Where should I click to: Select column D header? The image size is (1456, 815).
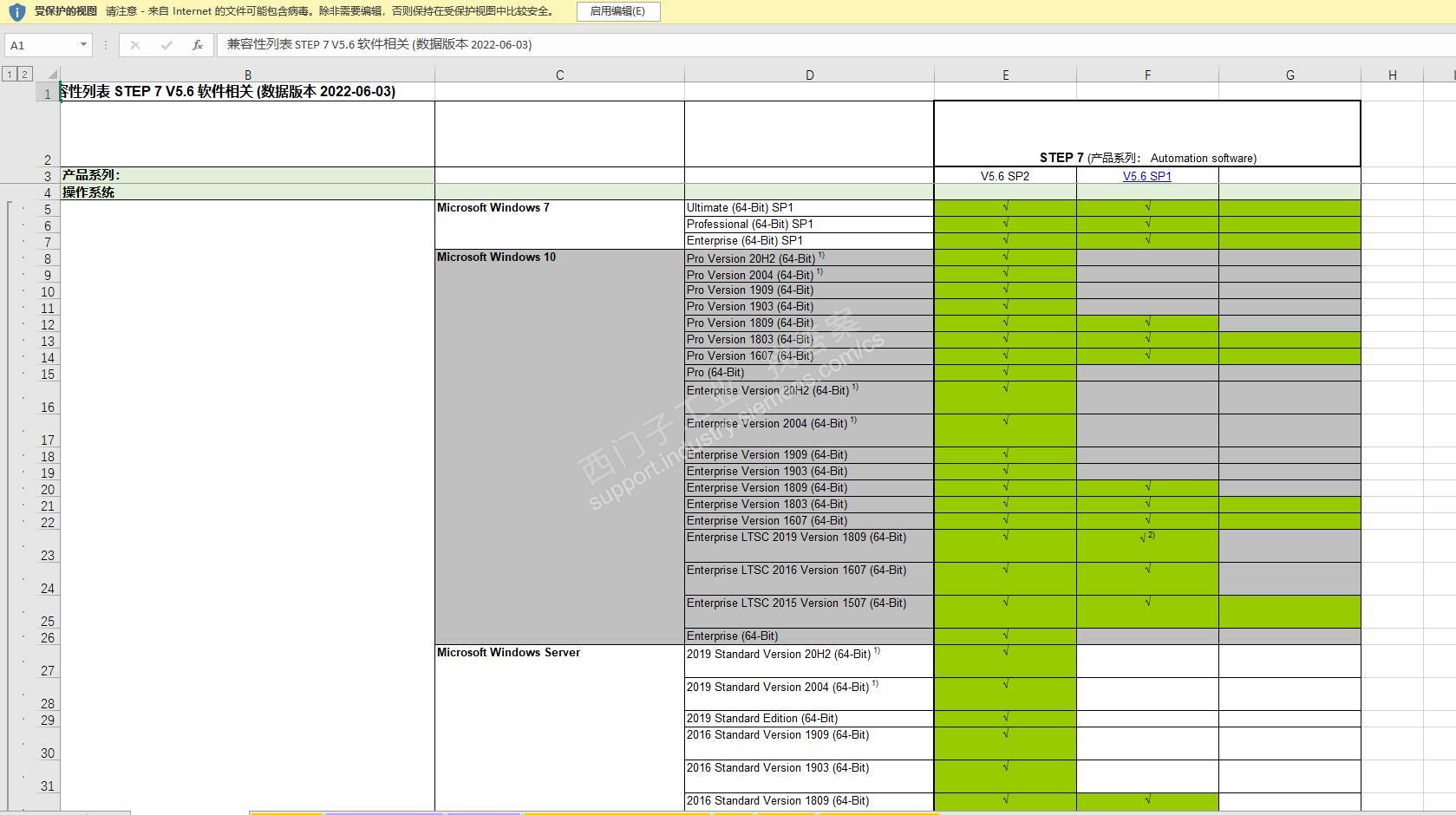809,75
